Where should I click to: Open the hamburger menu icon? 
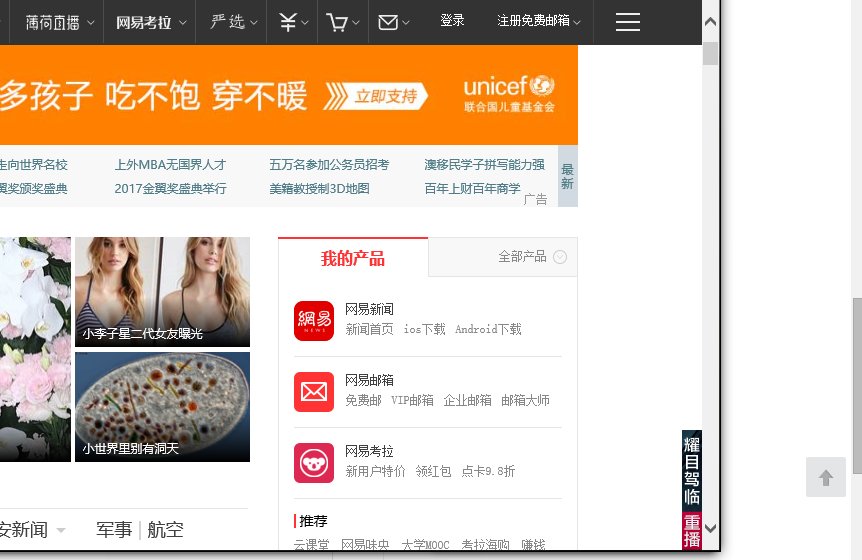click(x=627, y=22)
